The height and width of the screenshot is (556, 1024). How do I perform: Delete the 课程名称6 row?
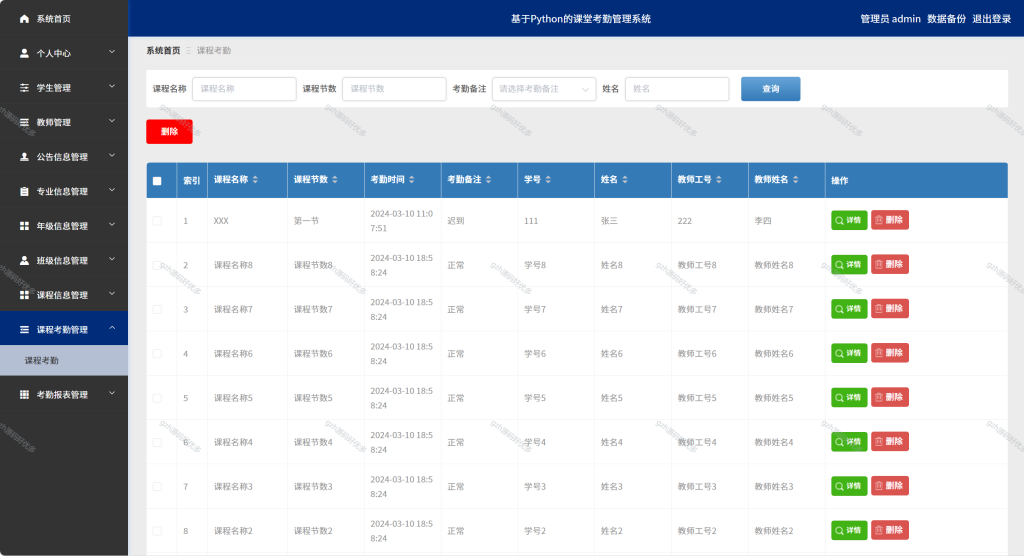coord(889,353)
